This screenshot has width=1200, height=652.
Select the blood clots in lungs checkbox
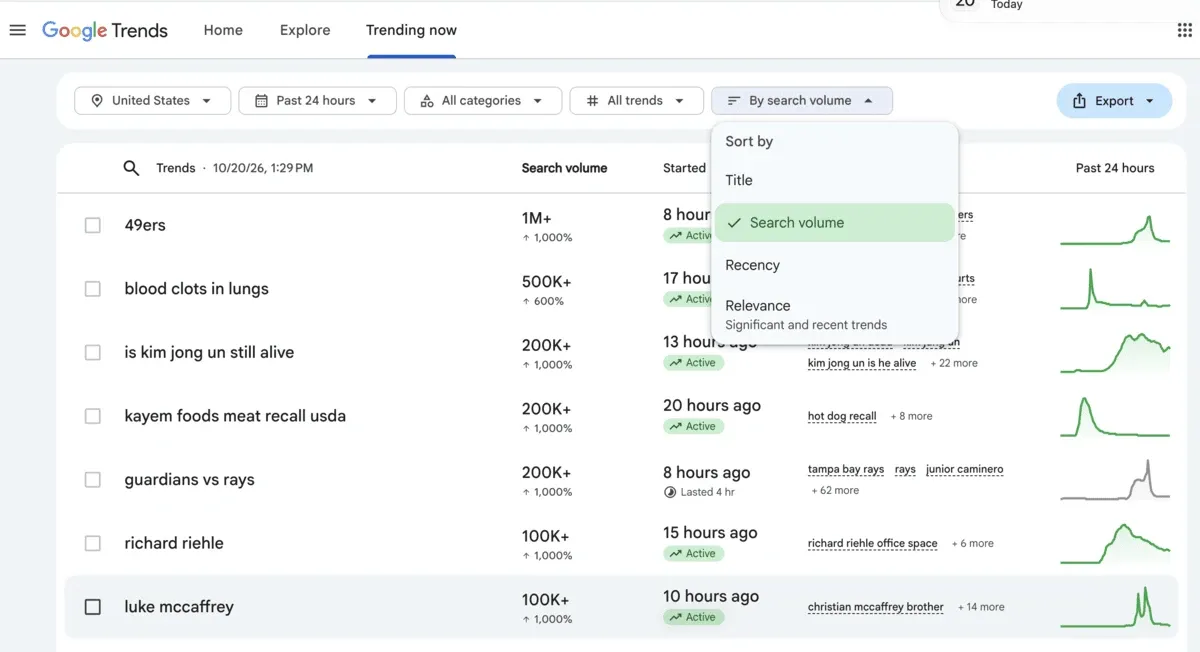[93, 289]
